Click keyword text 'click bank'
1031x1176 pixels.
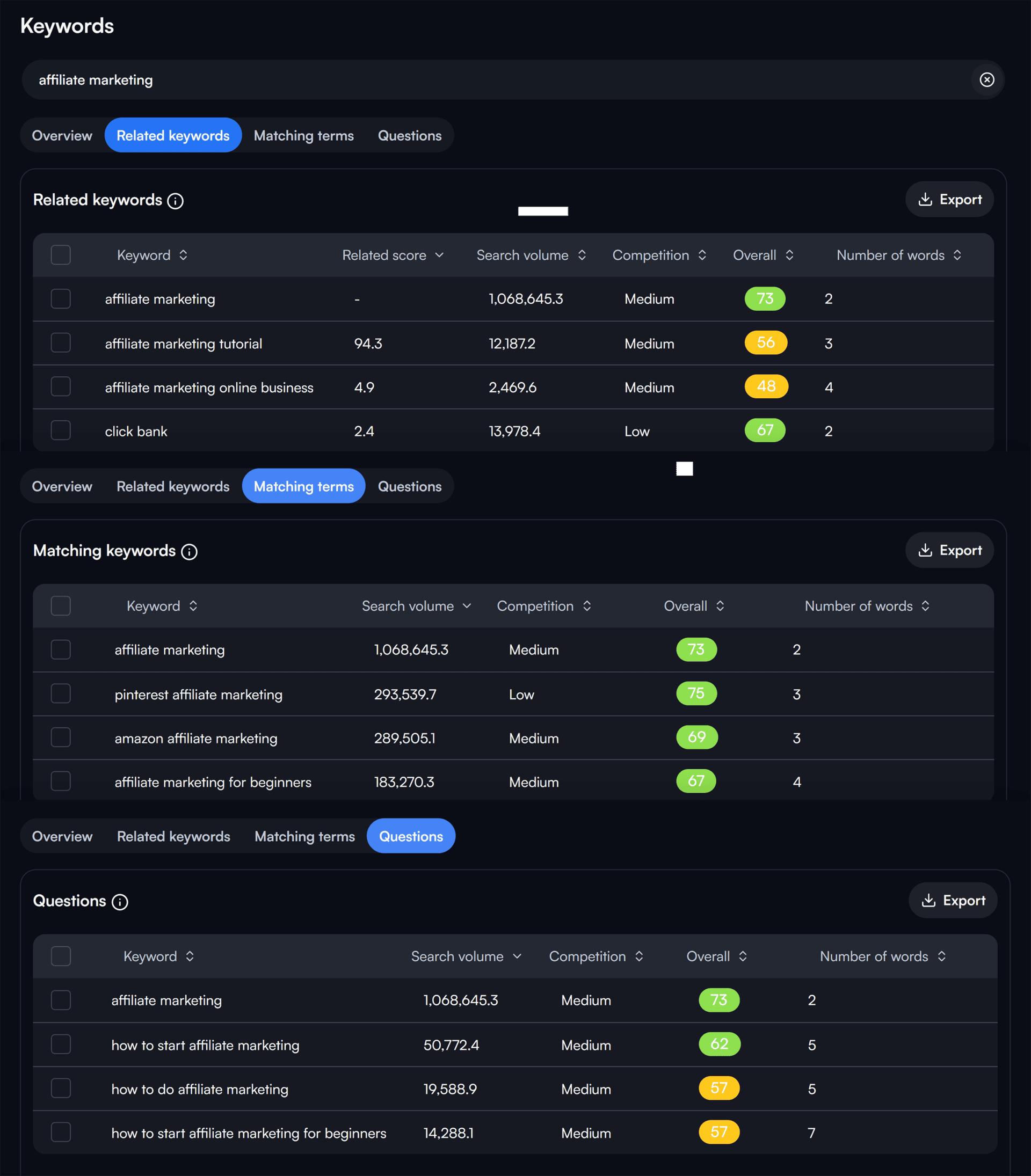136,432
